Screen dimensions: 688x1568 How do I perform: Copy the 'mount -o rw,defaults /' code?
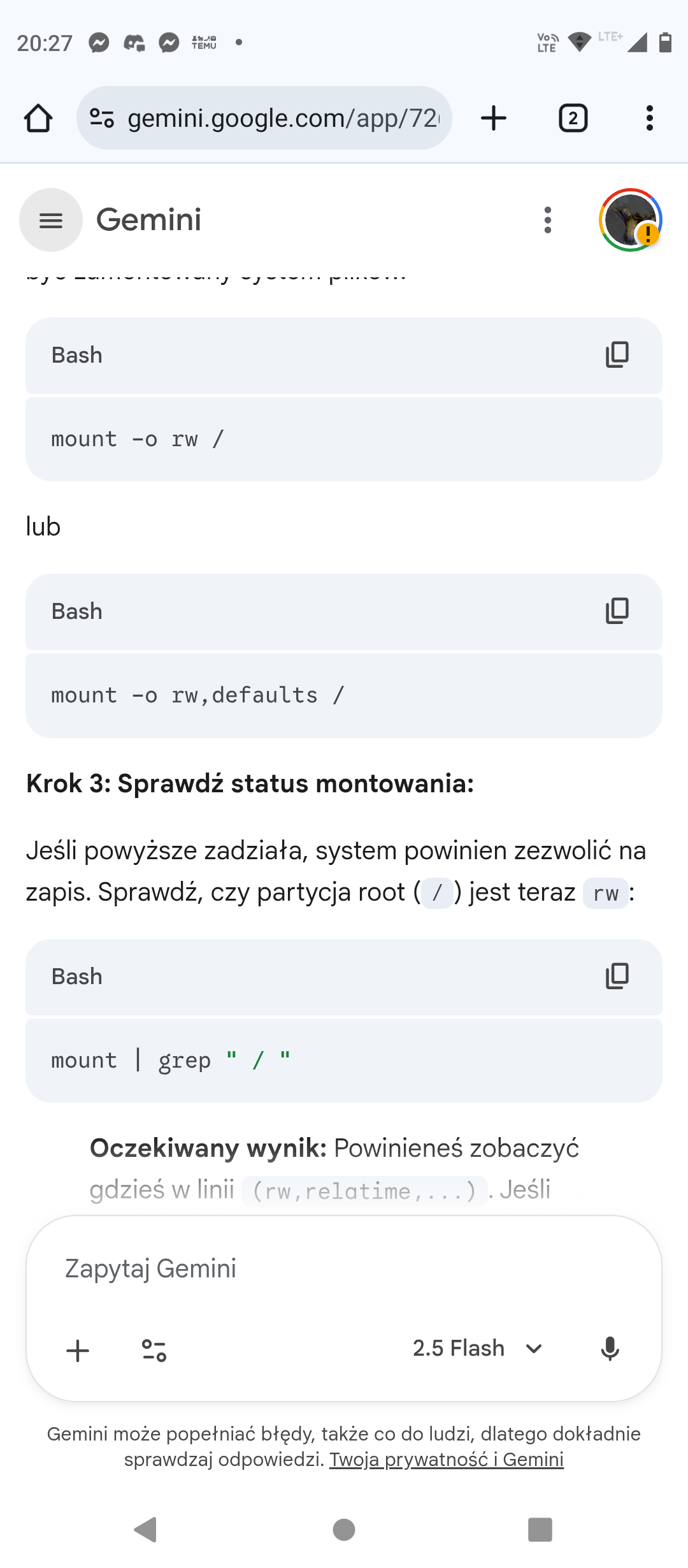click(617, 611)
